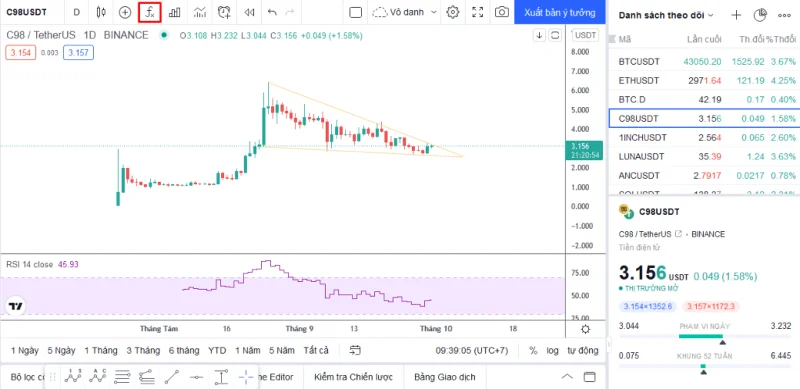This screenshot has height=389, width=800.
Task: Start bar replay with the rewind icon
Action: click(249, 12)
